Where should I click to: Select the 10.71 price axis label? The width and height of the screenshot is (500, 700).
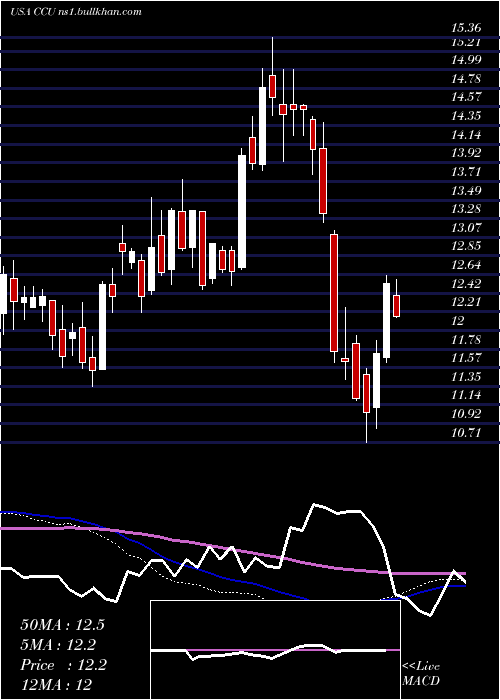tap(466, 432)
